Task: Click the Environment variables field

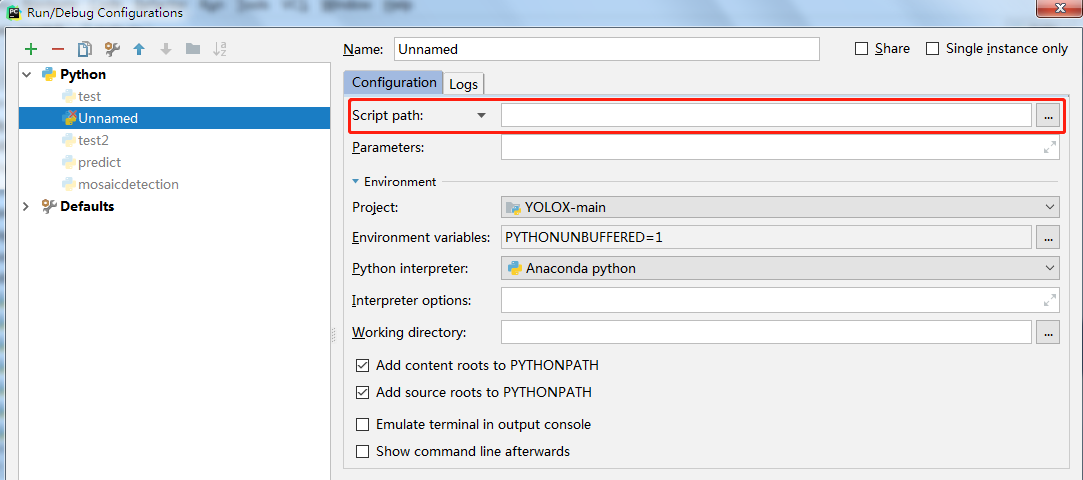Action: (766, 237)
